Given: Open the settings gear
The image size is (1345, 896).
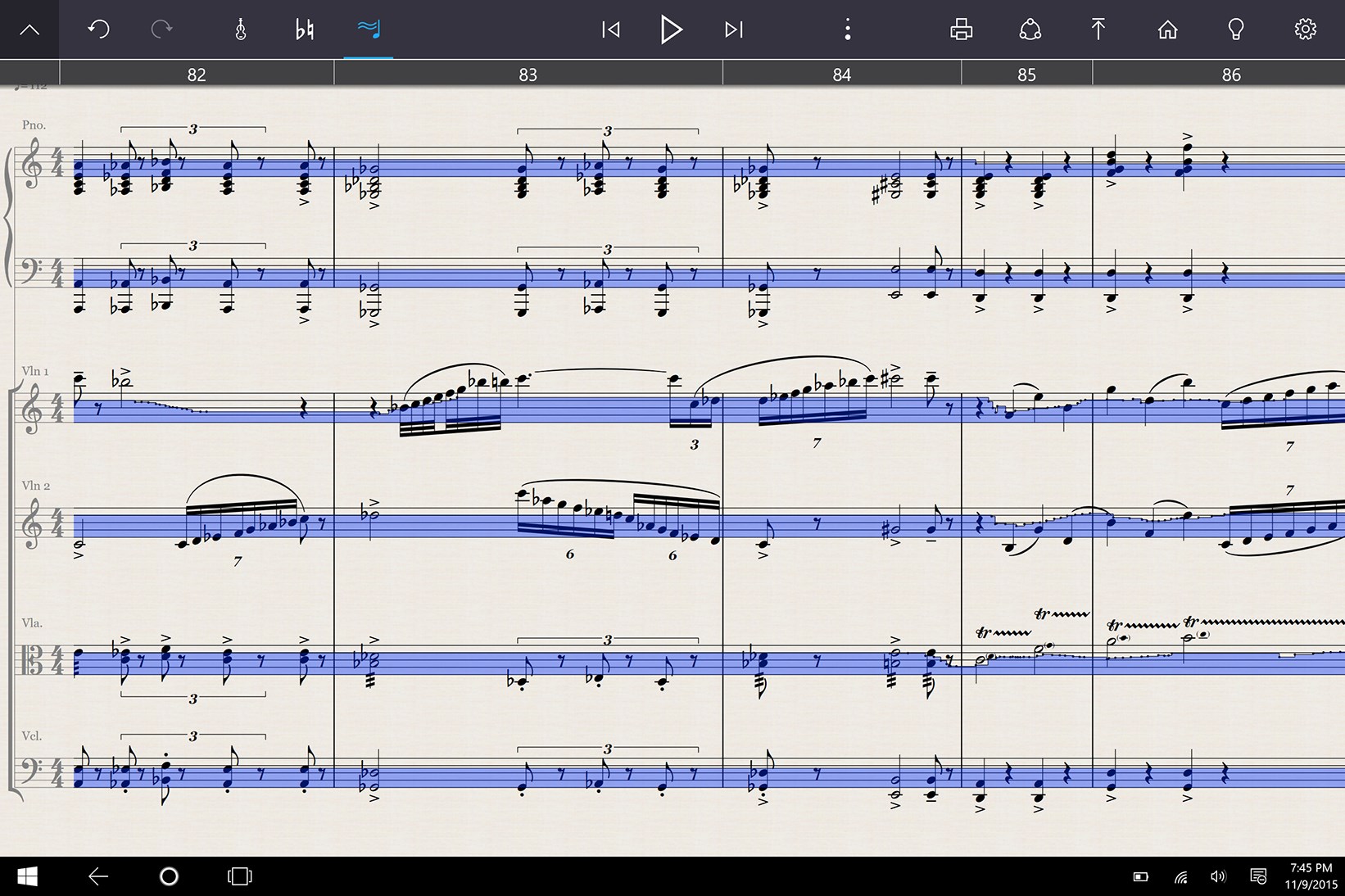Looking at the screenshot, I should (x=1305, y=29).
